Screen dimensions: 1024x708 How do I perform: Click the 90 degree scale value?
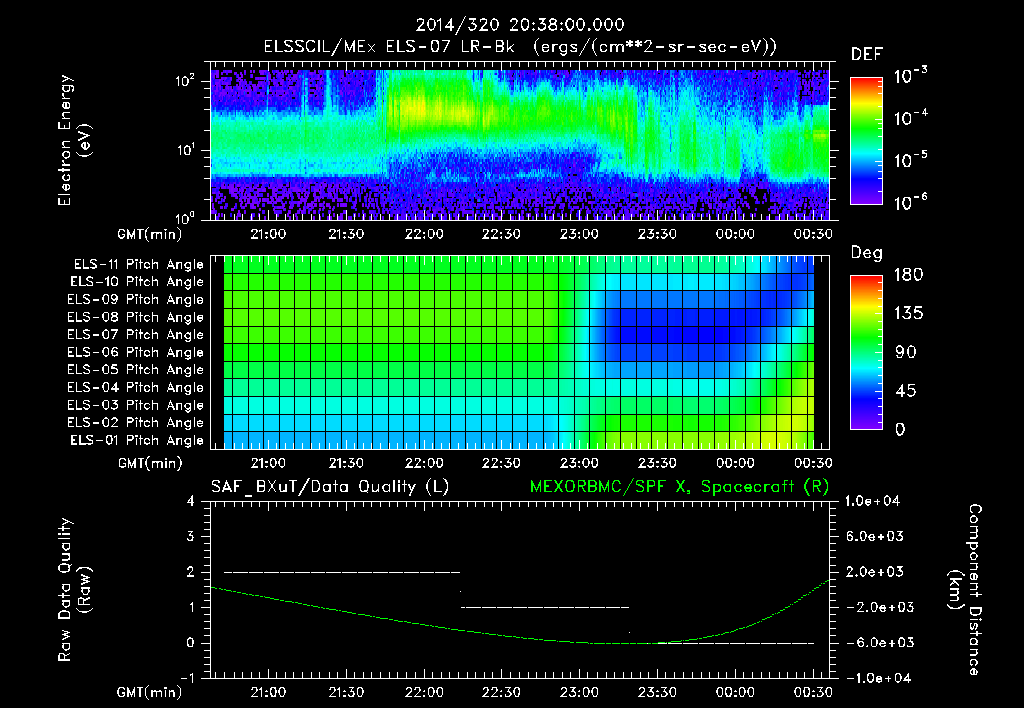(906, 352)
